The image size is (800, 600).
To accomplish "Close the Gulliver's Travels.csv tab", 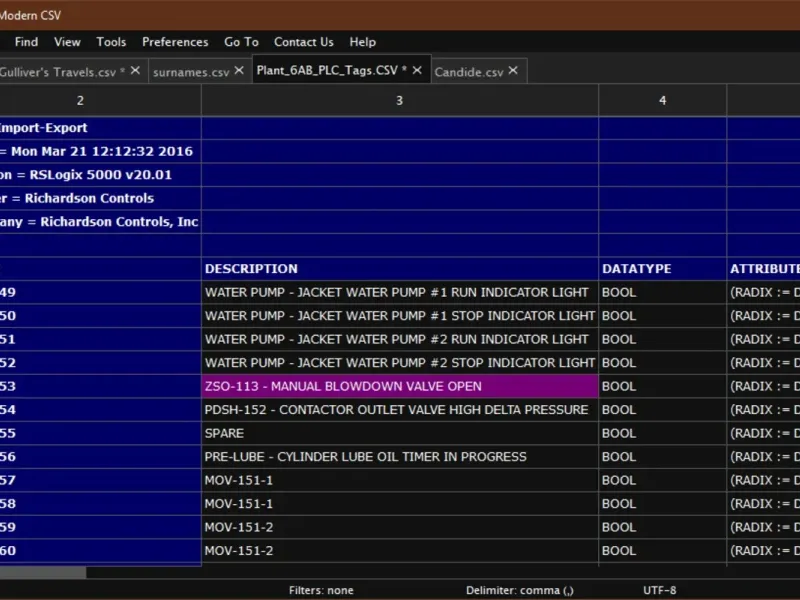I will click(x=137, y=71).
